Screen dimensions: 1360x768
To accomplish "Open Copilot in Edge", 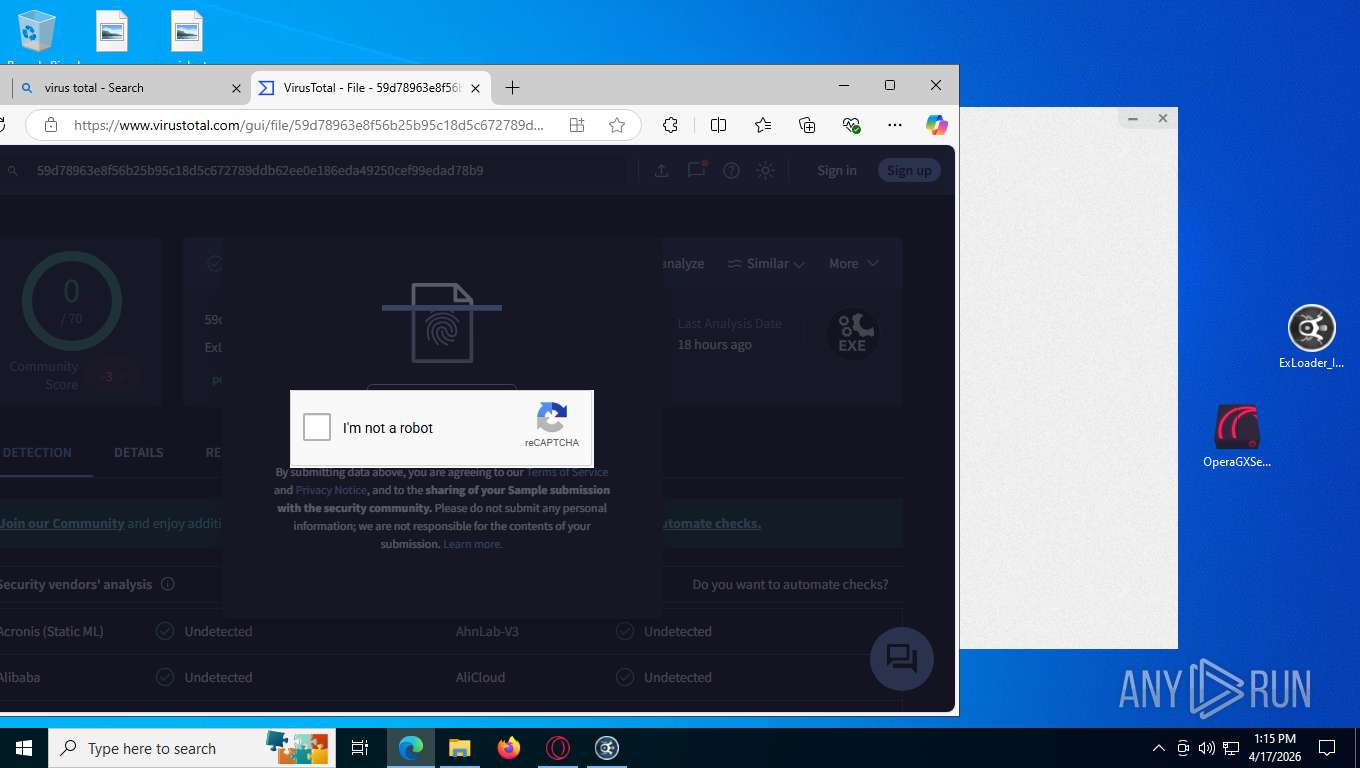I will (936, 125).
